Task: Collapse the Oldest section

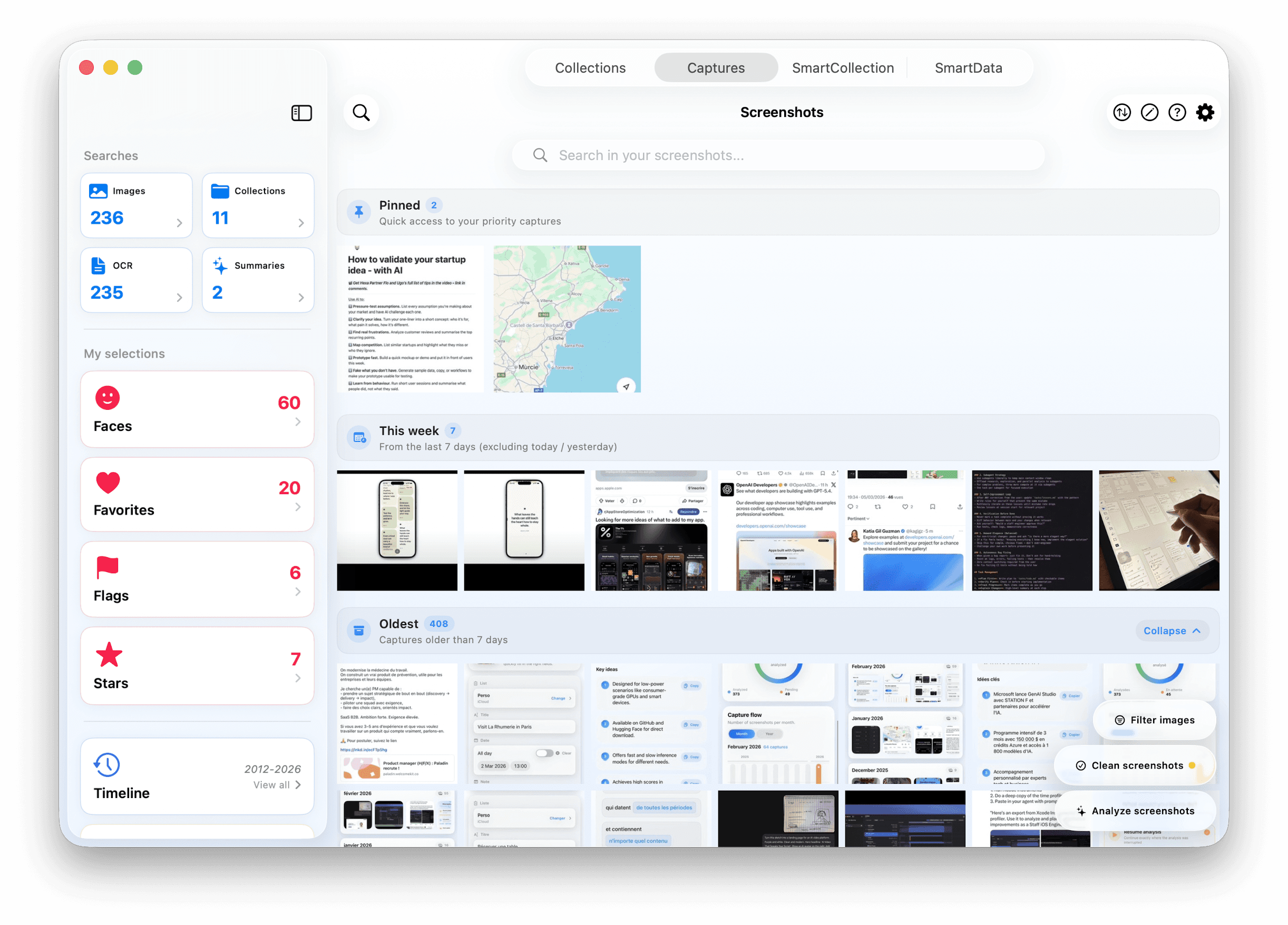Action: (x=1172, y=631)
